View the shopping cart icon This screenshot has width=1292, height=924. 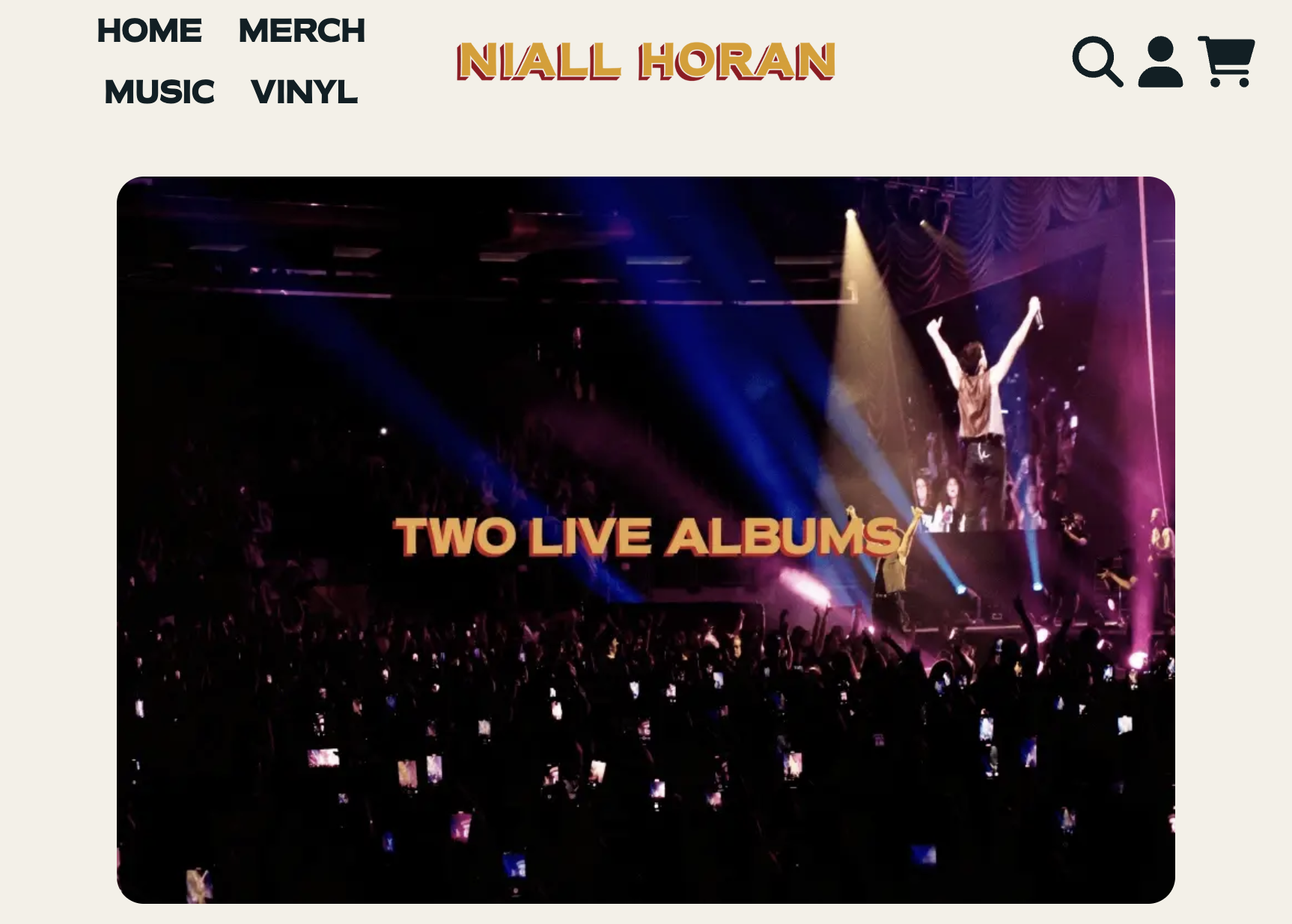(1226, 61)
